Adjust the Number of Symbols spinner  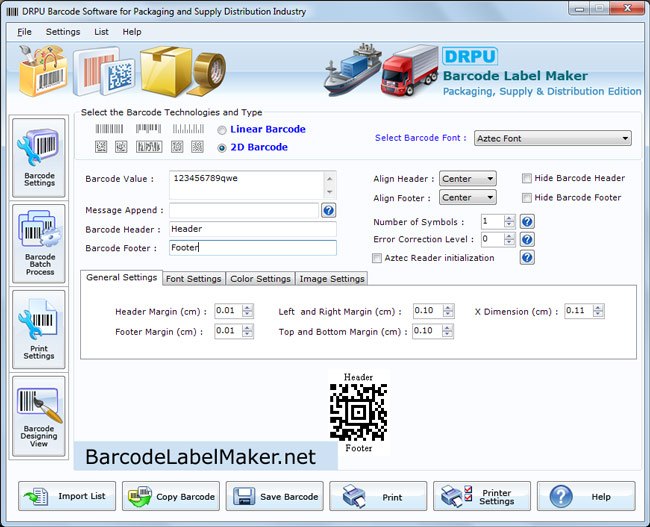click(x=509, y=221)
